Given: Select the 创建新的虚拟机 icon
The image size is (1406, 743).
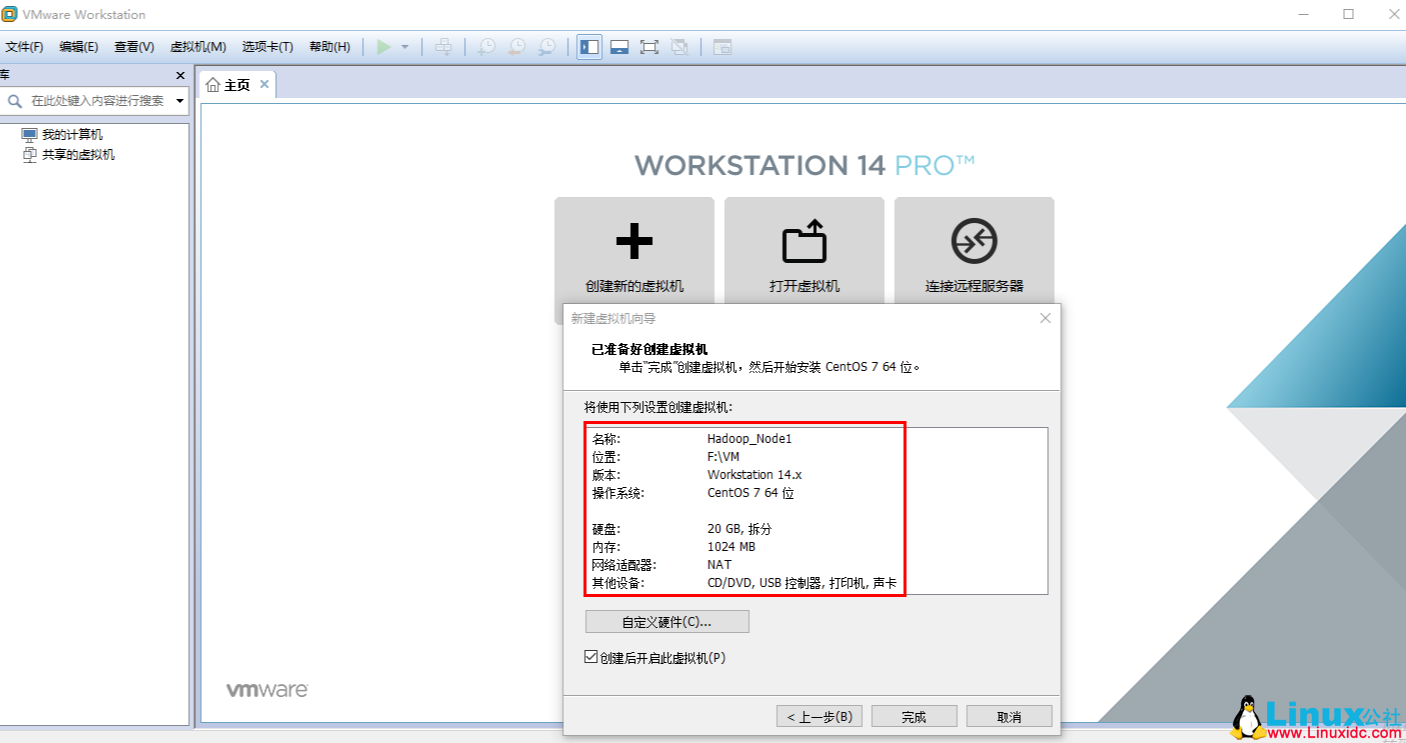Looking at the screenshot, I should [634, 240].
